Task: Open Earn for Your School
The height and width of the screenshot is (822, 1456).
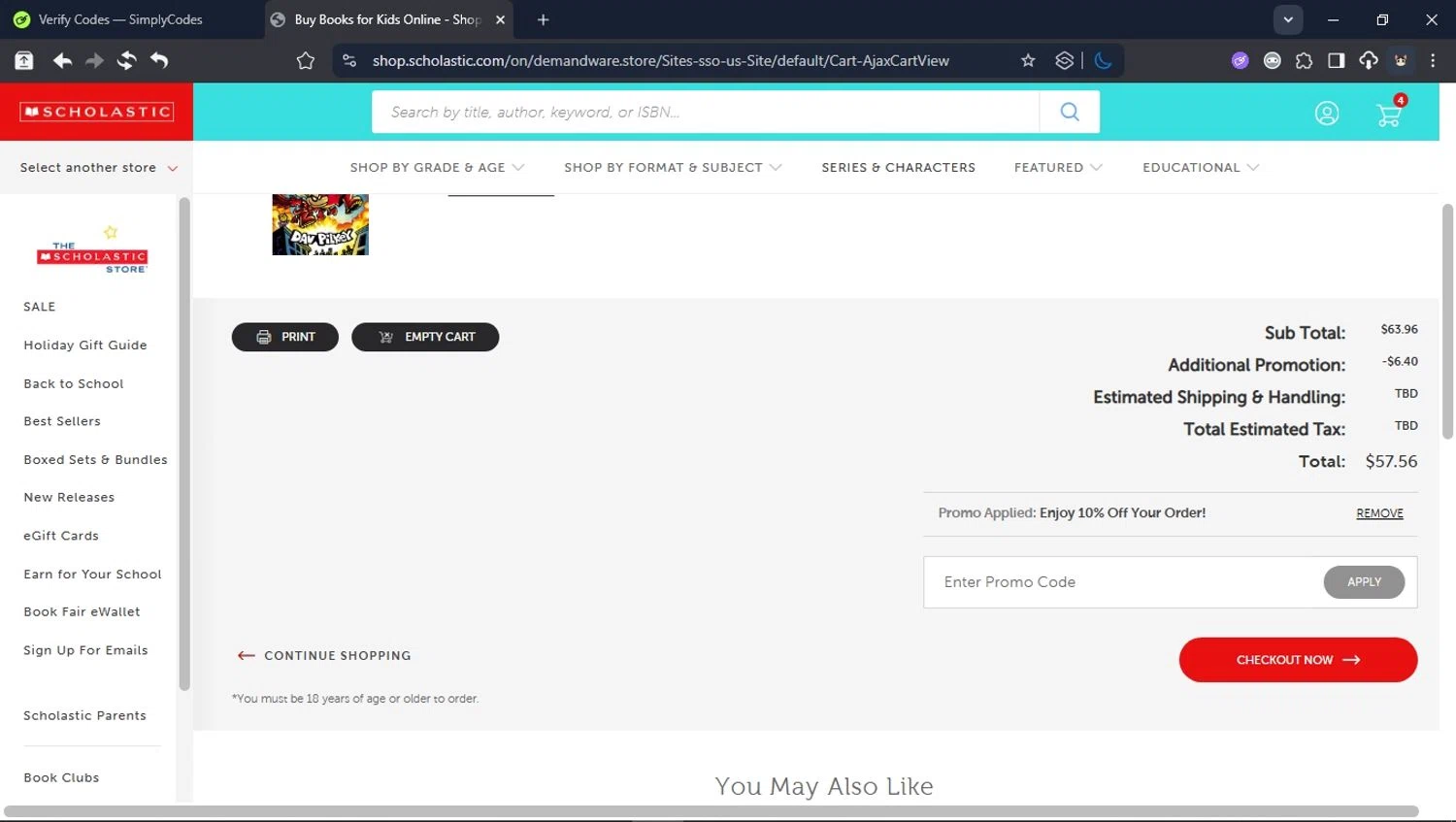Action: [x=92, y=575]
